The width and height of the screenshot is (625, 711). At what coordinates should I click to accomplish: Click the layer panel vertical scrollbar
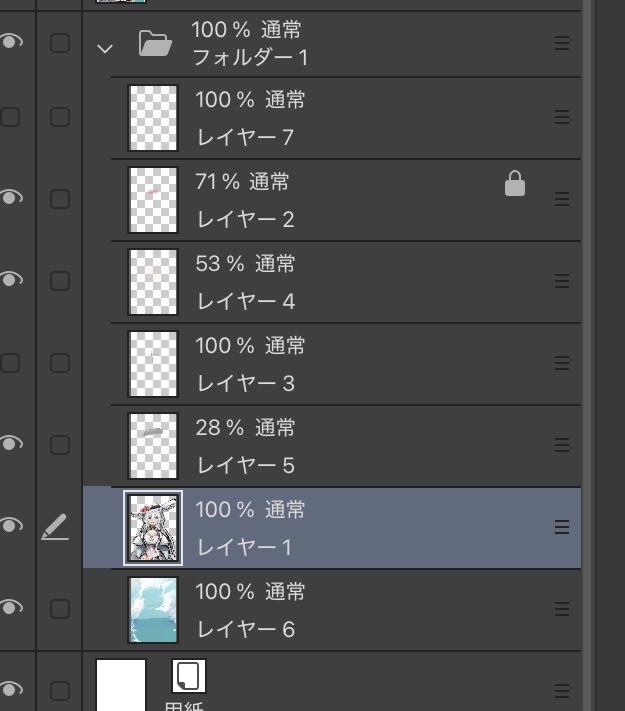click(589, 356)
